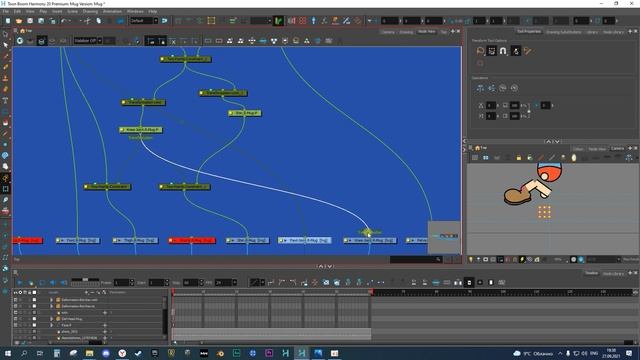Open the Windows menu

point(135,11)
